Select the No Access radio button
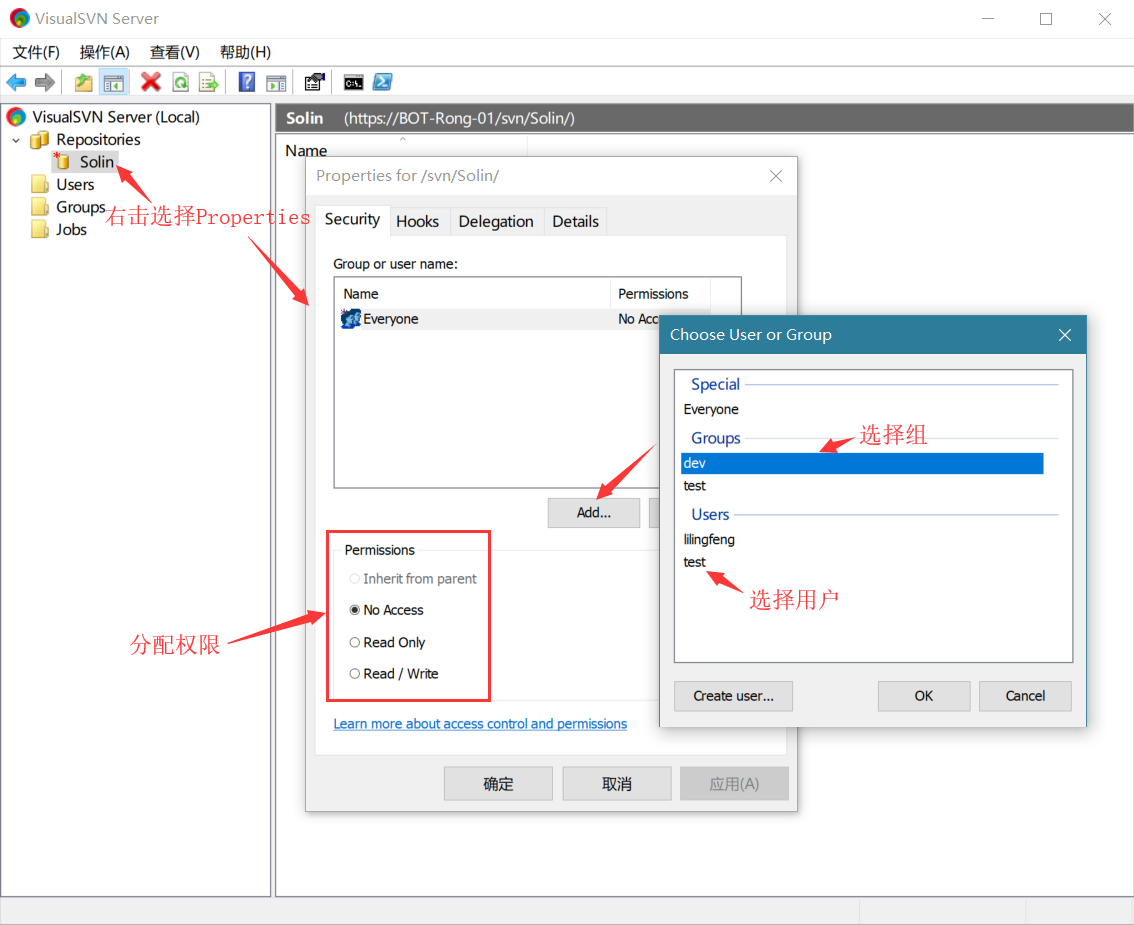The height and width of the screenshot is (925, 1134). tap(354, 610)
